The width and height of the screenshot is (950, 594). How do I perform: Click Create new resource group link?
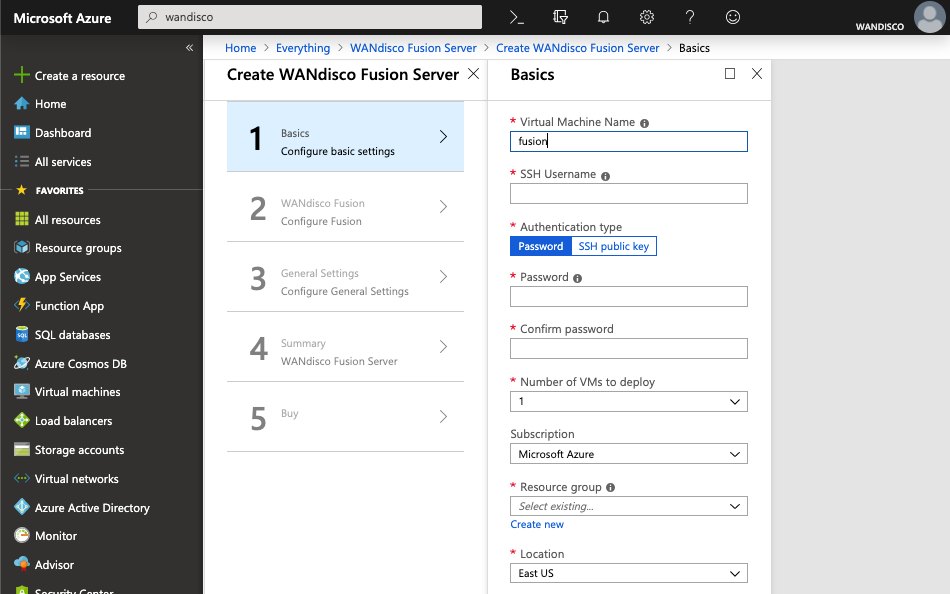537,524
